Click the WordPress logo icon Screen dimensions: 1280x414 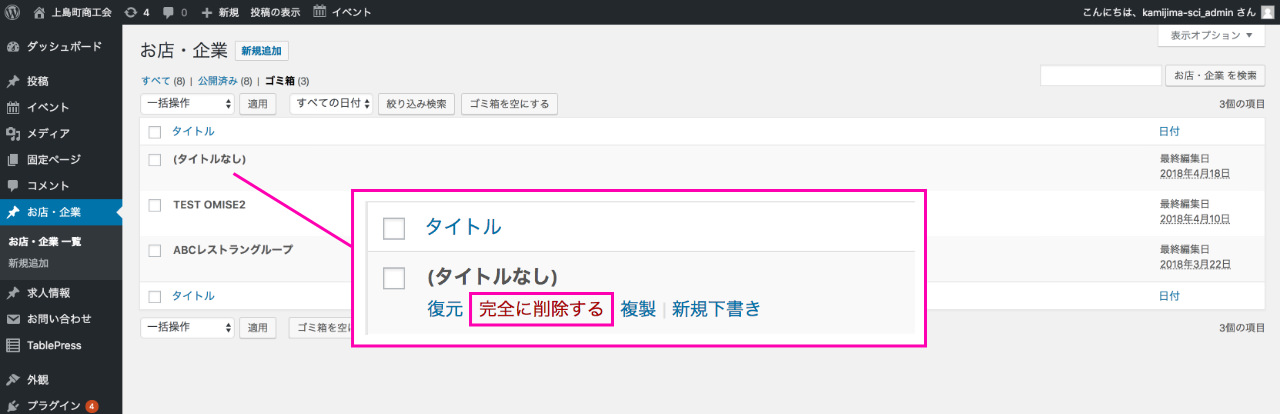[13, 12]
